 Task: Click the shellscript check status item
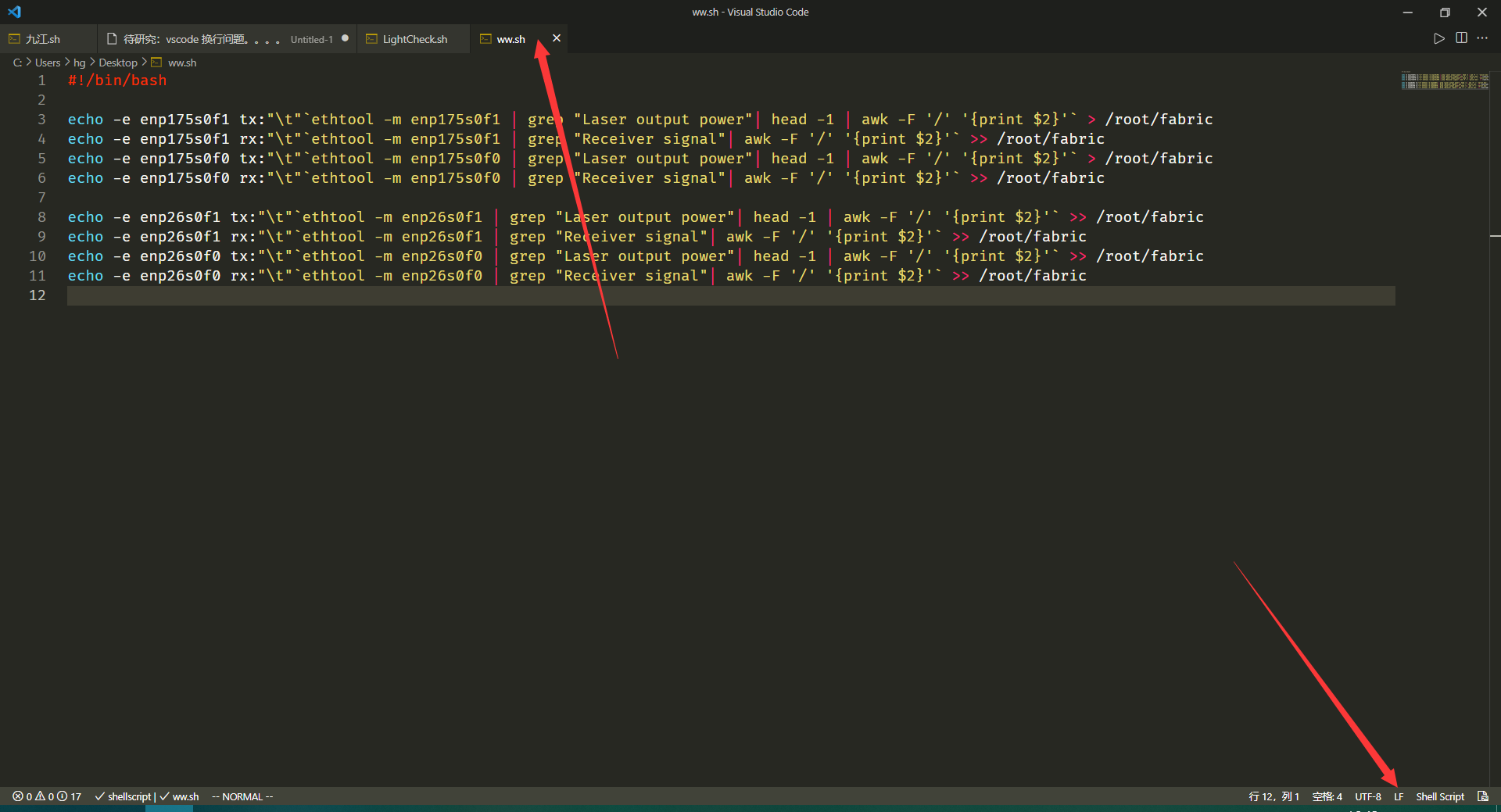coord(124,796)
